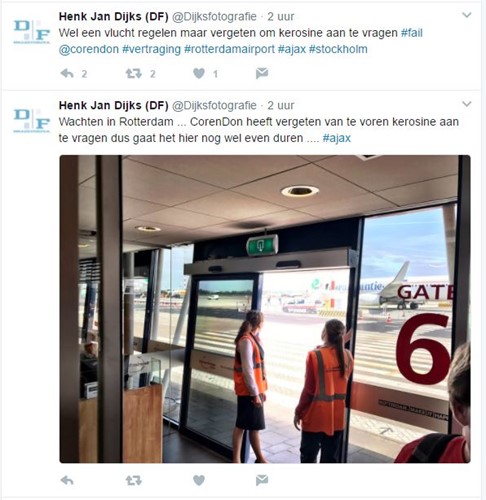Image resolution: width=486 pixels, height=500 pixels.
Task: Open #ajax hashtag in second tweet
Action: (x=337, y=138)
